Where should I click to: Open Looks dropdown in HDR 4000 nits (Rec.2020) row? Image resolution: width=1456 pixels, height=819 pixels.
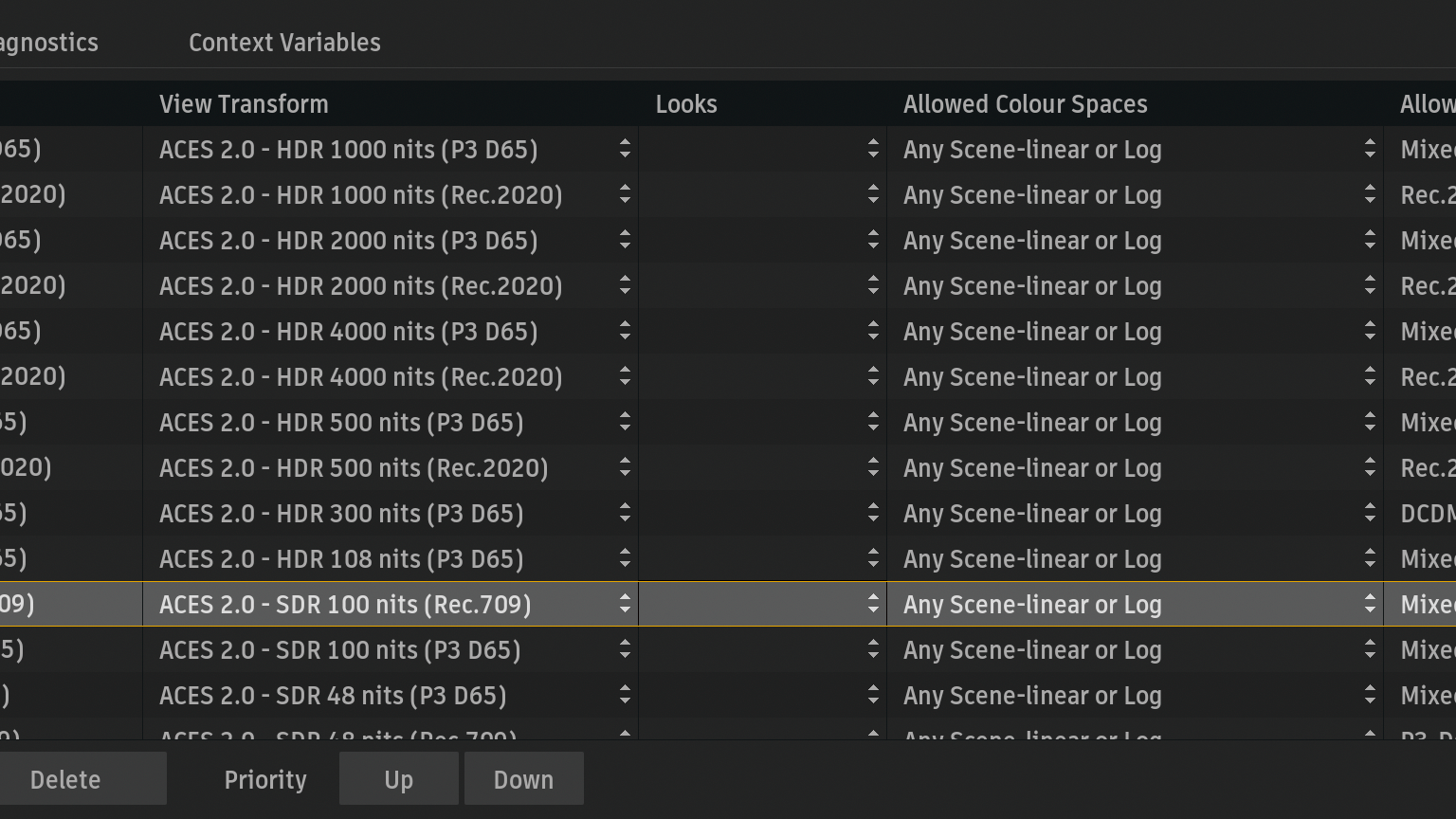coord(763,377)
